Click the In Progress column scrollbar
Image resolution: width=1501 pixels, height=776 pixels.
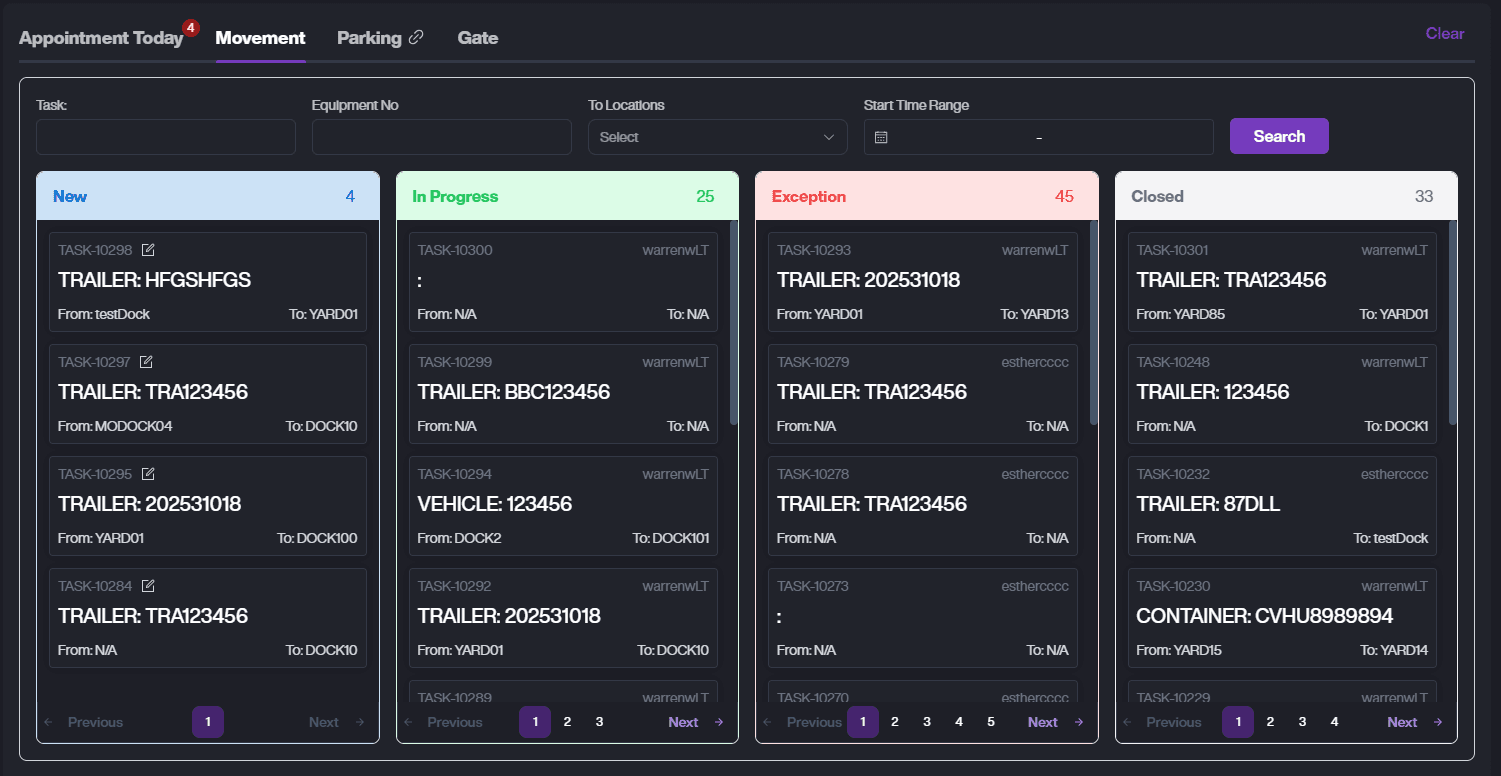coord(734,320)
